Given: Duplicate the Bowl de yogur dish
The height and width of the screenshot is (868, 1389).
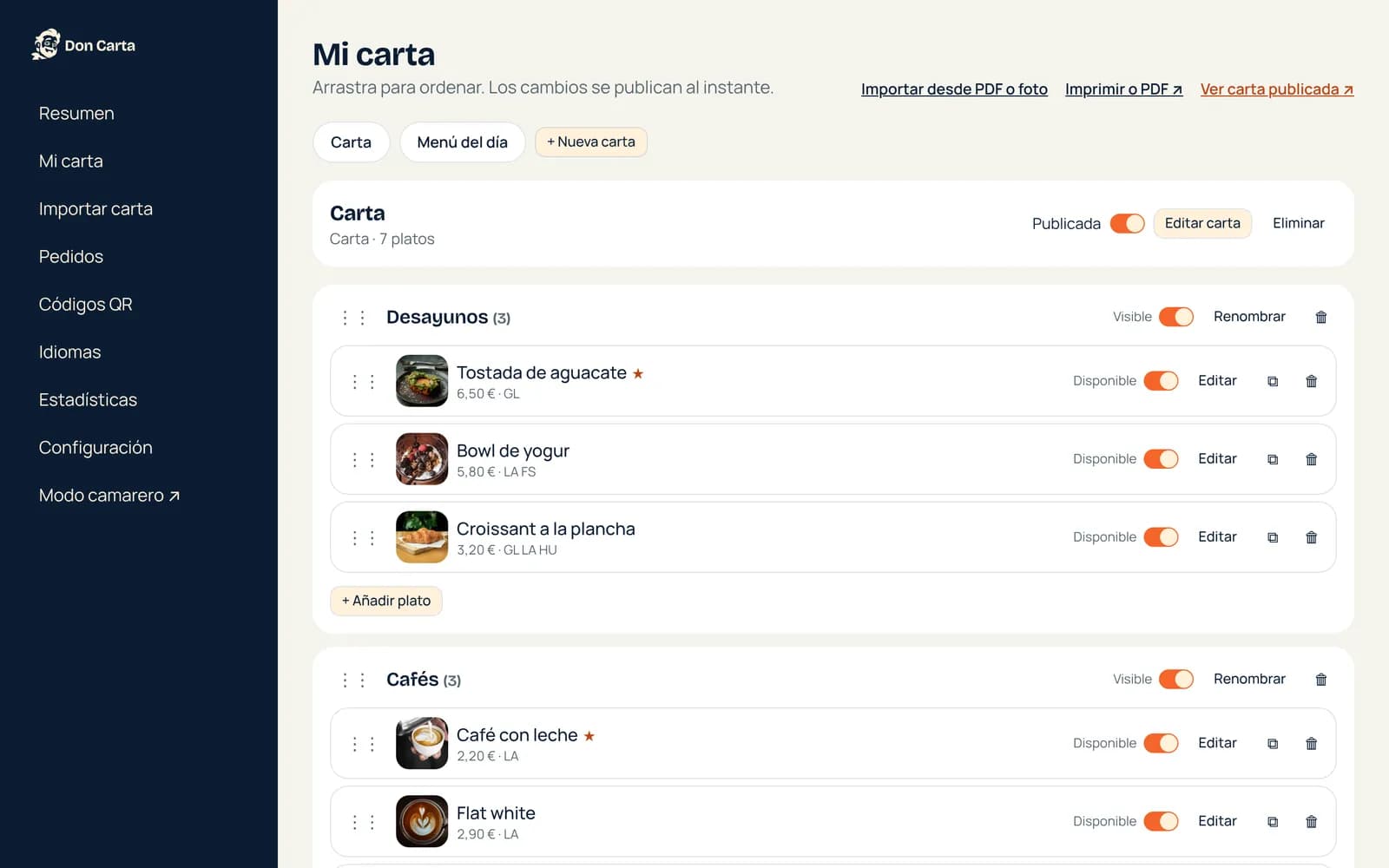Looking at the screenshot, I should coord(1273,459).
